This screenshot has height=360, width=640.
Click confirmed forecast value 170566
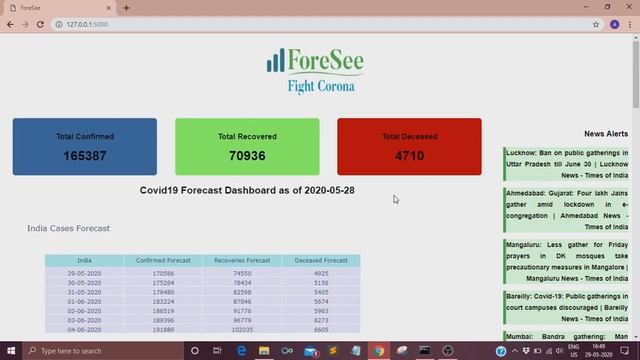163,273
